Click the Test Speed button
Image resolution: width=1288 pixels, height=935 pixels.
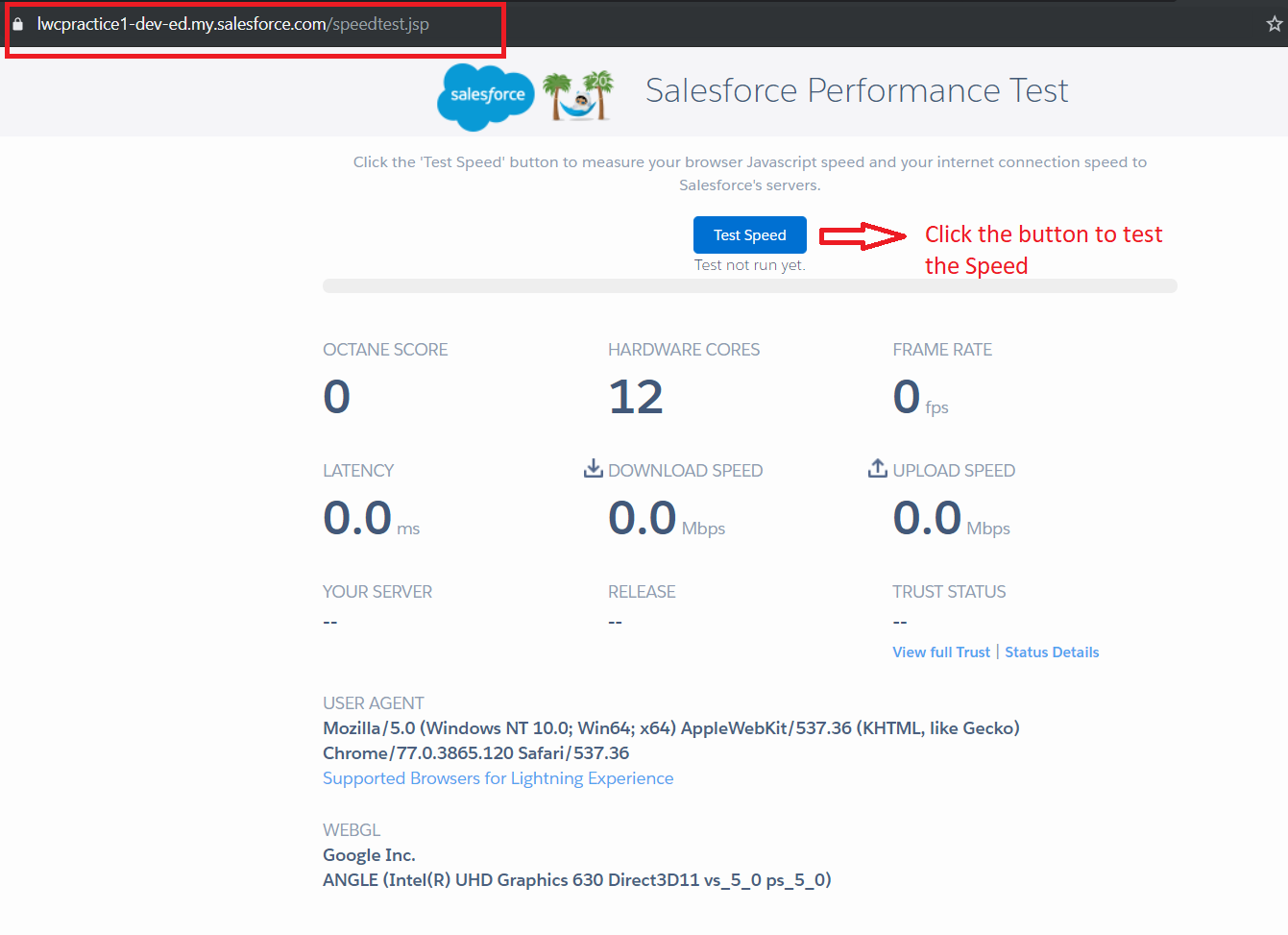[749, 234]
